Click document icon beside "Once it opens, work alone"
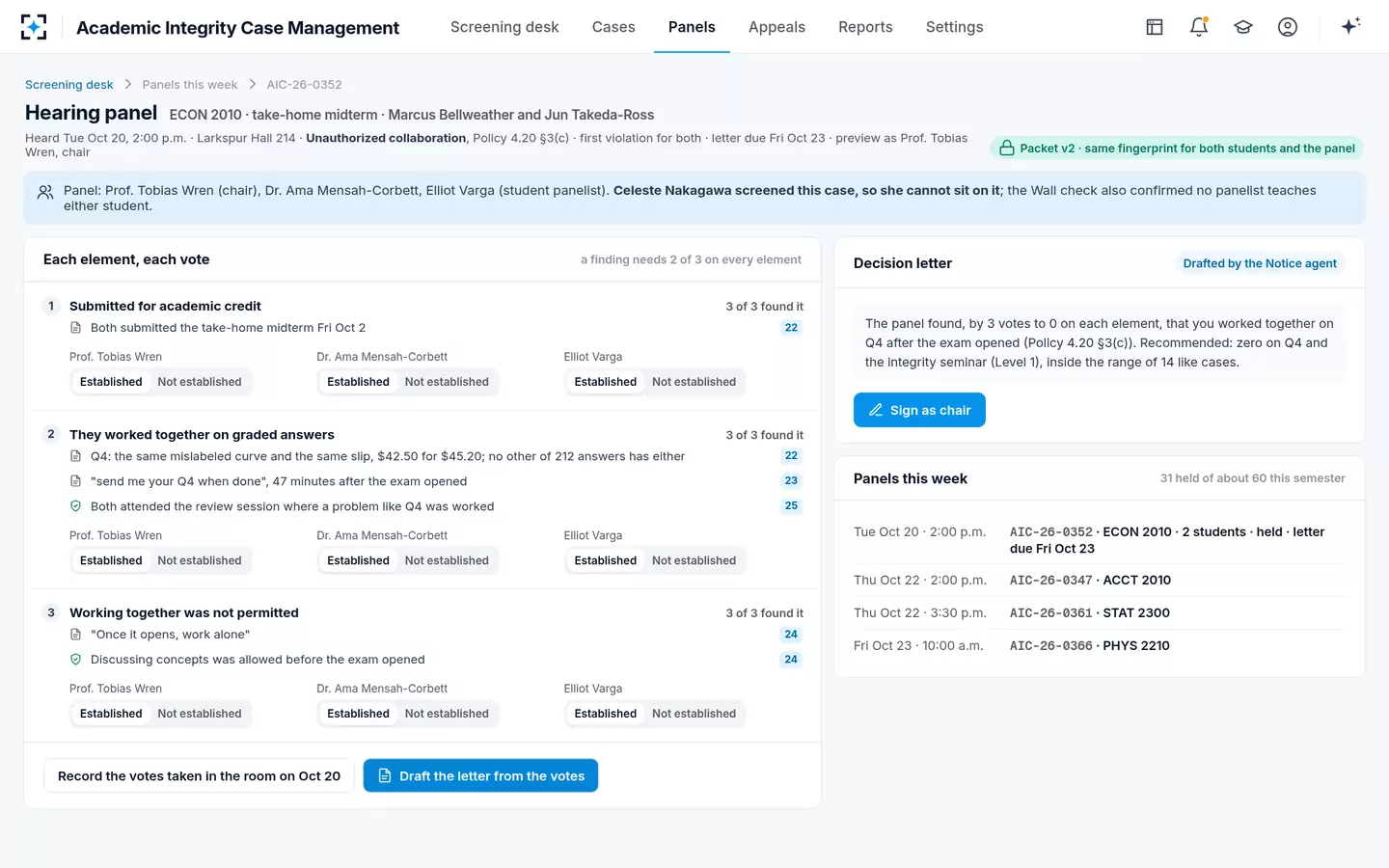 76,635
